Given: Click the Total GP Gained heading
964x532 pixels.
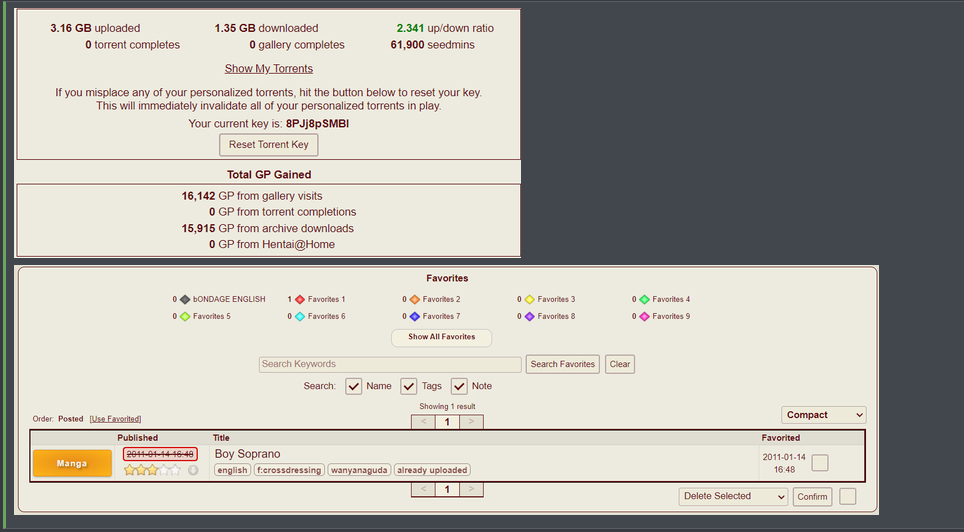Looking at the screenshot, I should tap(269, 175).
